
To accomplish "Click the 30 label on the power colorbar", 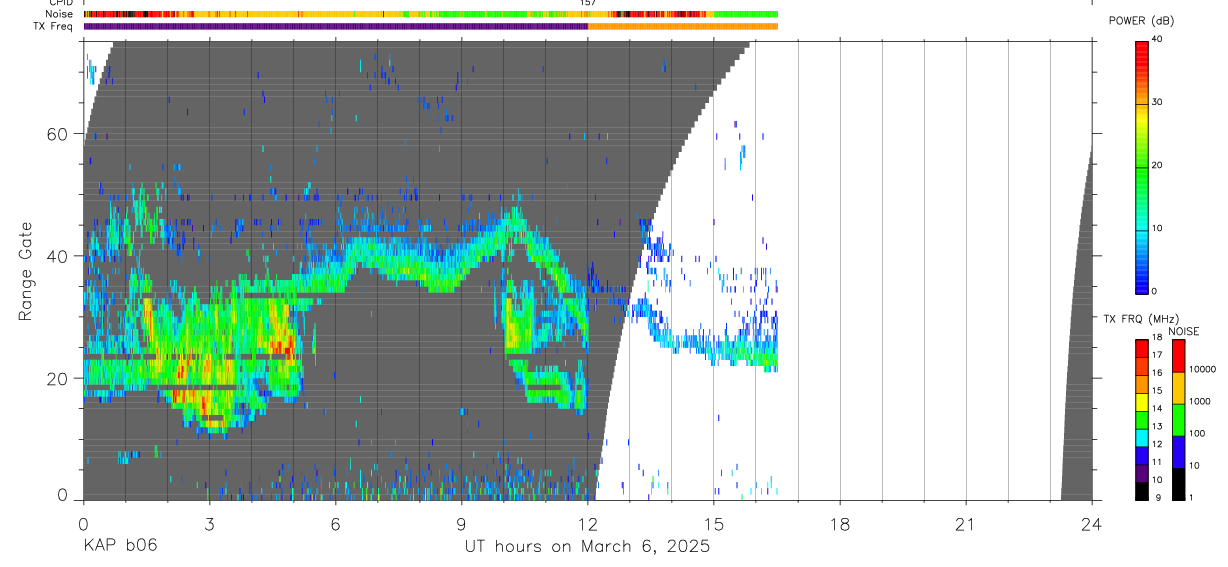I will coord(1157,103).
